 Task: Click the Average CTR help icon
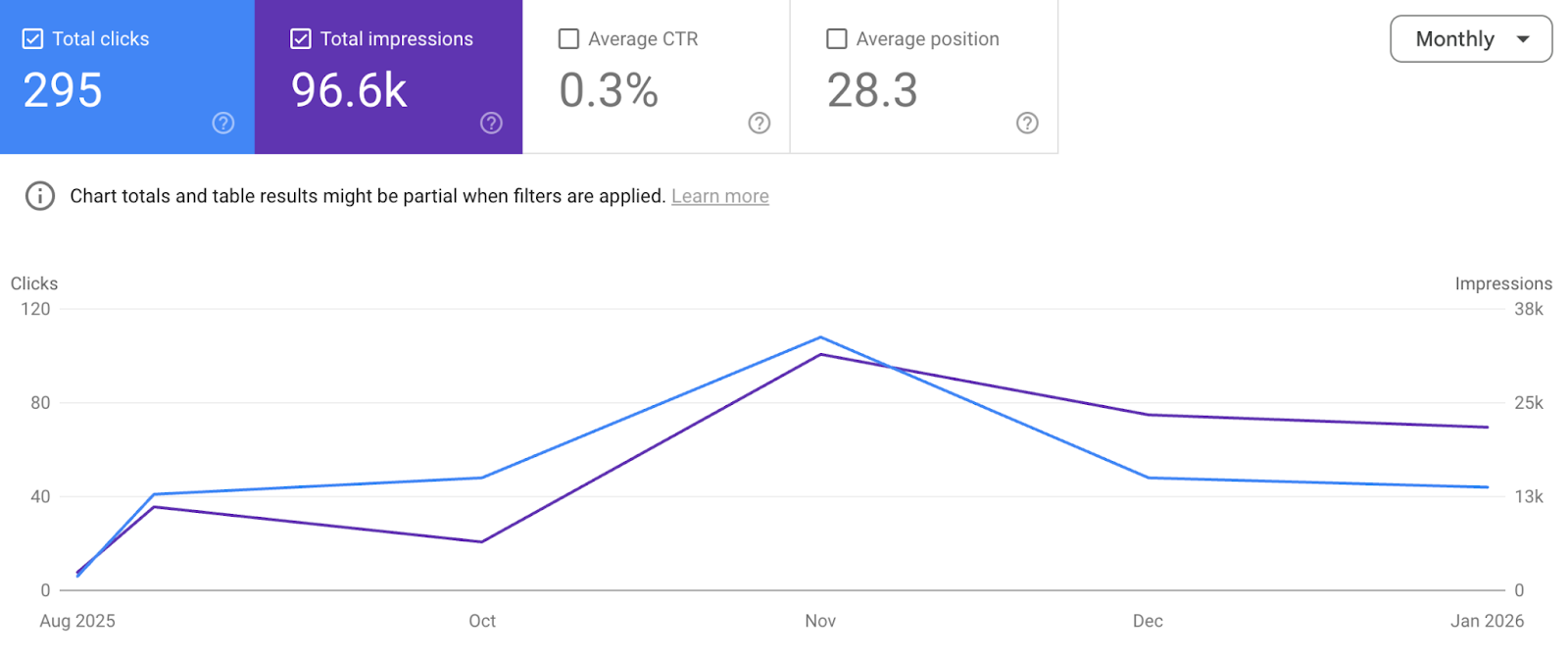759,124
